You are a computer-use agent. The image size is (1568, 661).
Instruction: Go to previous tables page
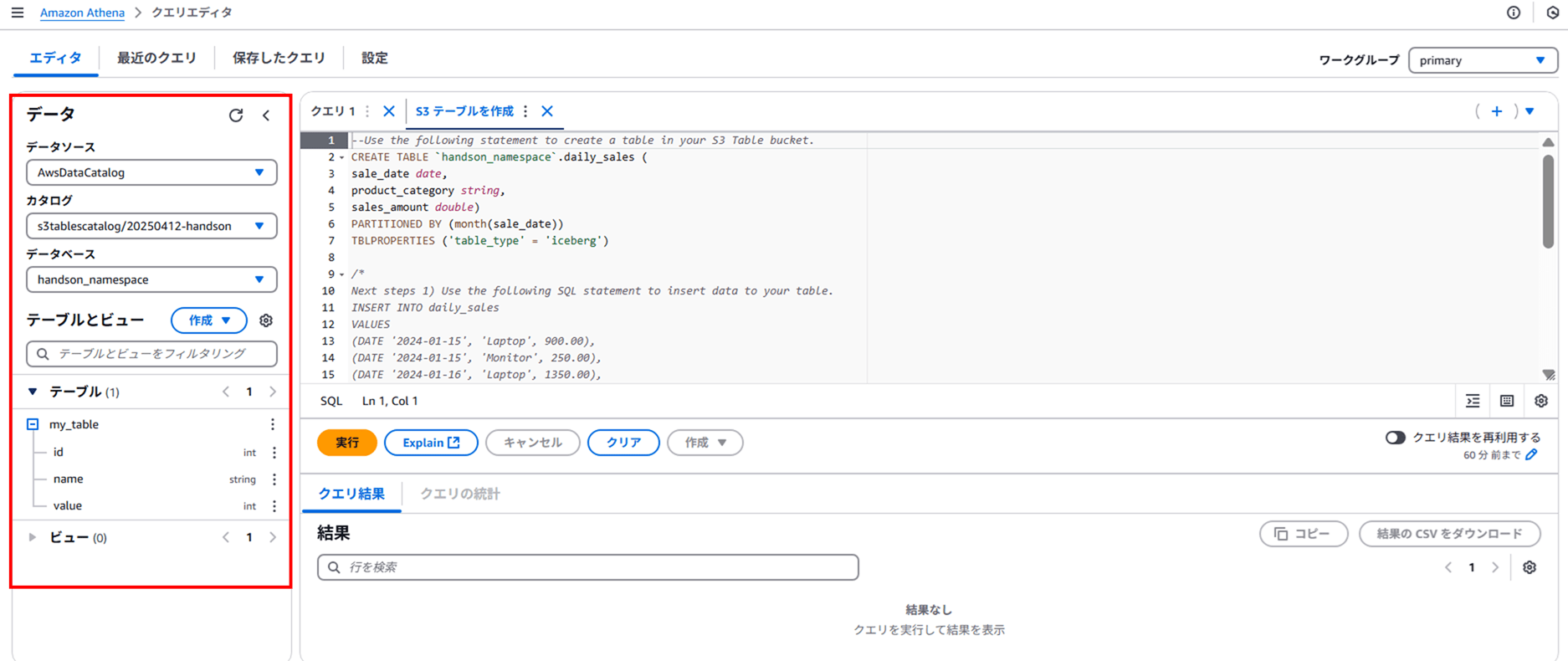226,392
